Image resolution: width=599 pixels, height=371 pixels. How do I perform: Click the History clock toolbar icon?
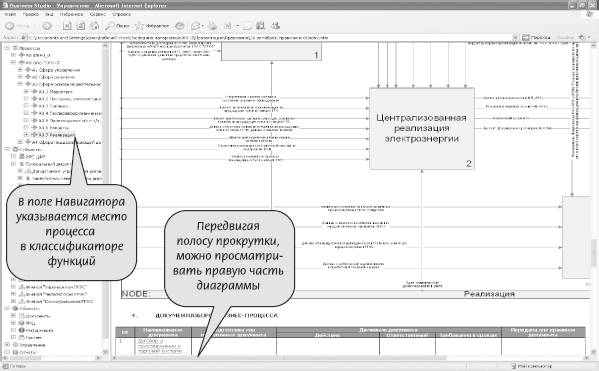180,26
